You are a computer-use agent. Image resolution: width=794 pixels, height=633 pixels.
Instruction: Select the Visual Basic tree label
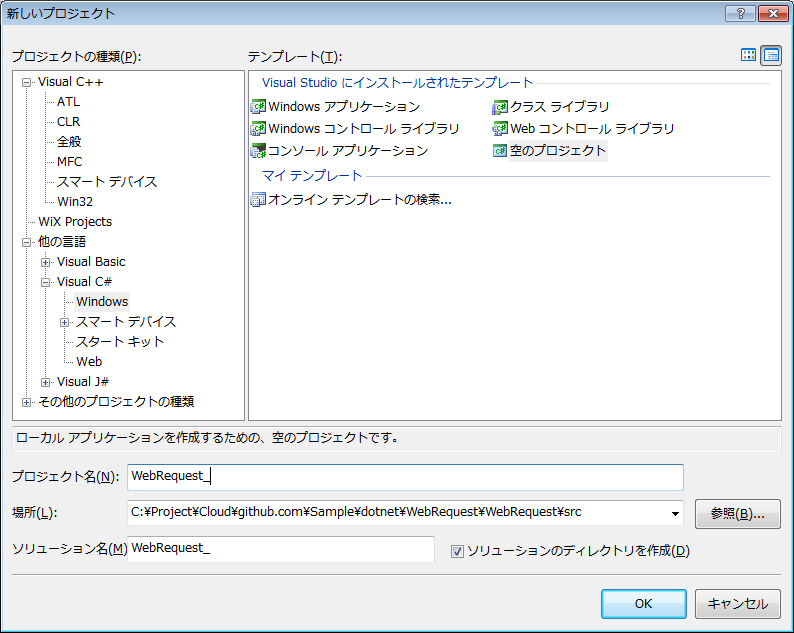tap(91, 262)
